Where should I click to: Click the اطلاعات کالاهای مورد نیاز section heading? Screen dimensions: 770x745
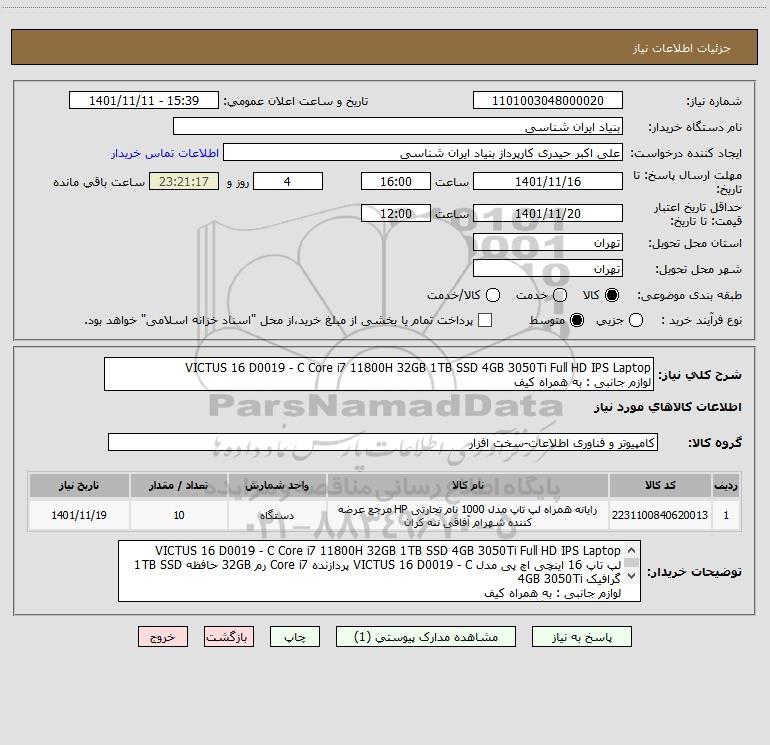click(x=668, y=407)
